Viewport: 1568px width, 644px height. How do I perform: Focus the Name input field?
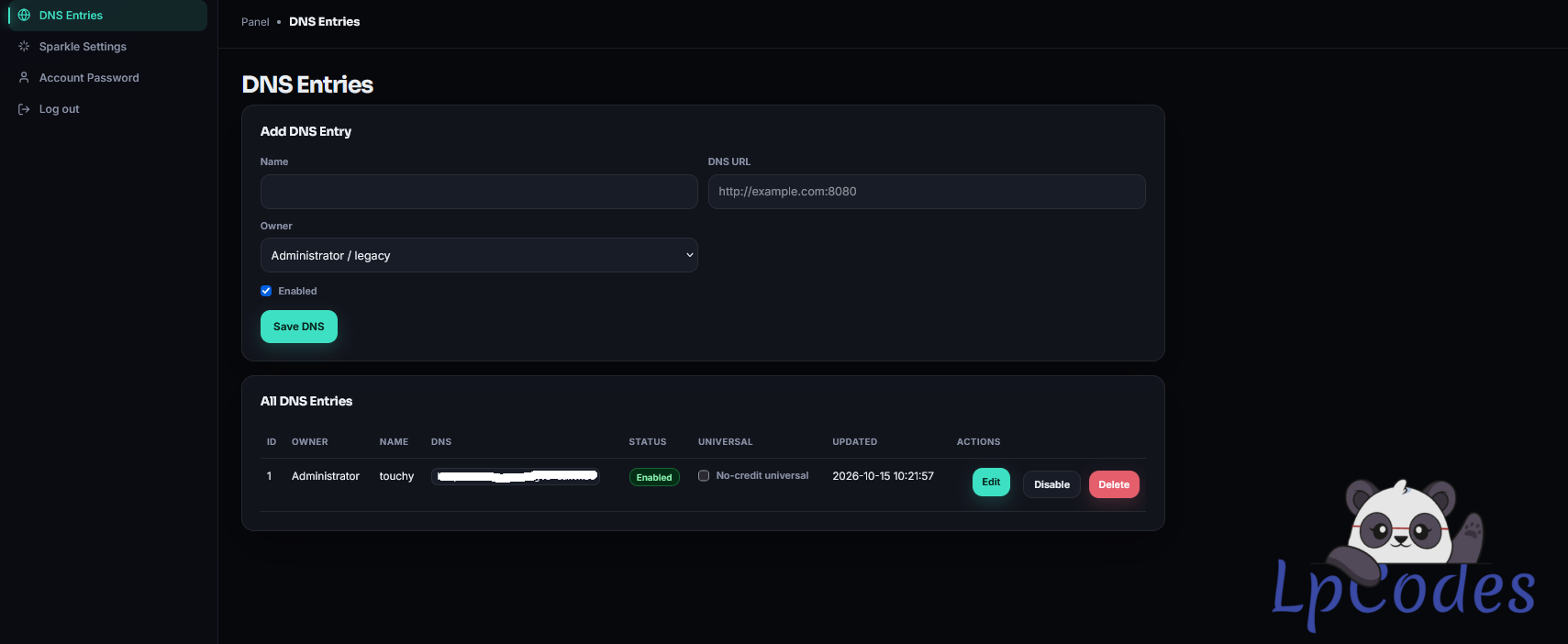point(479,192)
